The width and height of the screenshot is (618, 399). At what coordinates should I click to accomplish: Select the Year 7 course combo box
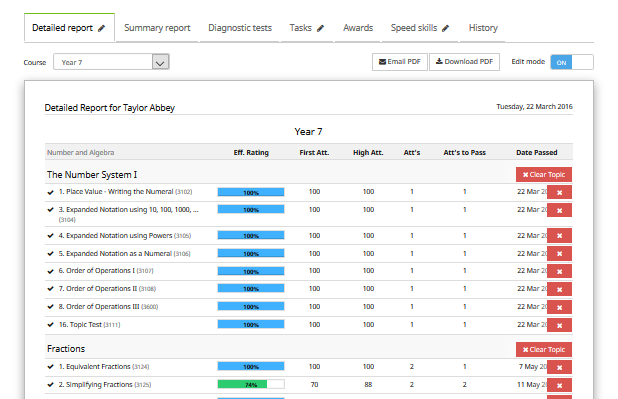111,62
